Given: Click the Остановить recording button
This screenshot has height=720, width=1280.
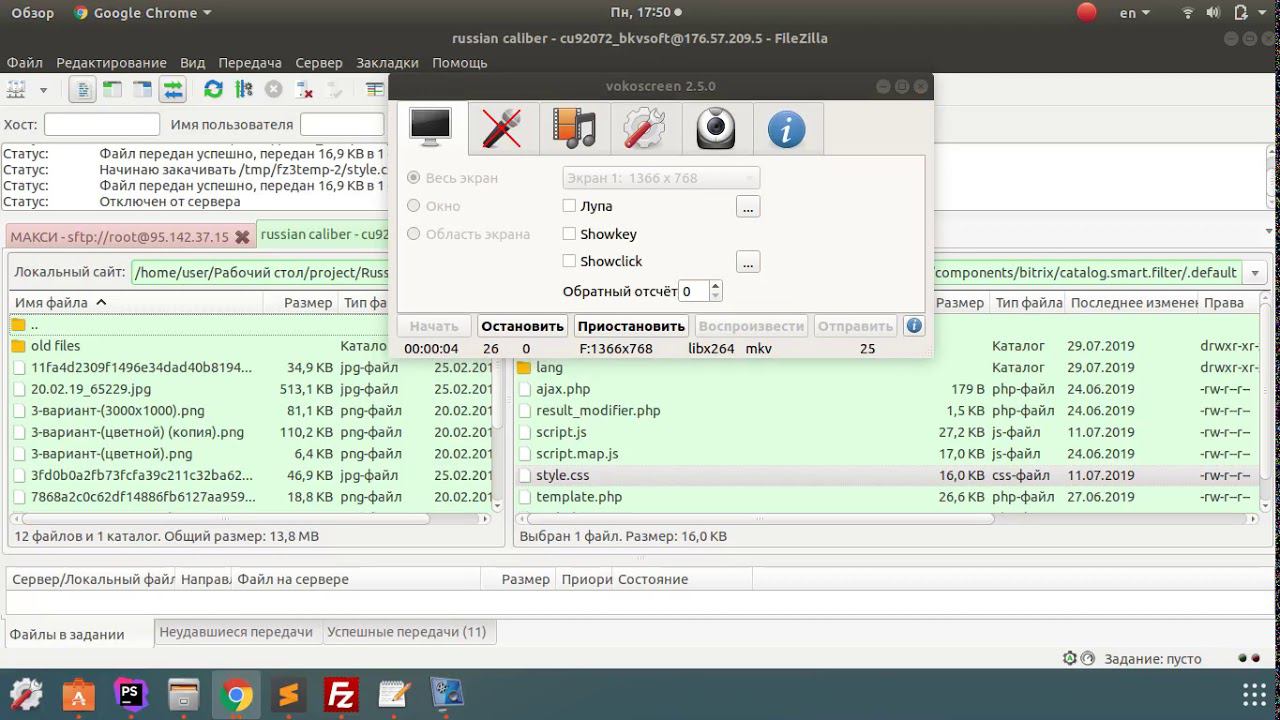Looking at the screenshot, I should (x=523, y=326).
